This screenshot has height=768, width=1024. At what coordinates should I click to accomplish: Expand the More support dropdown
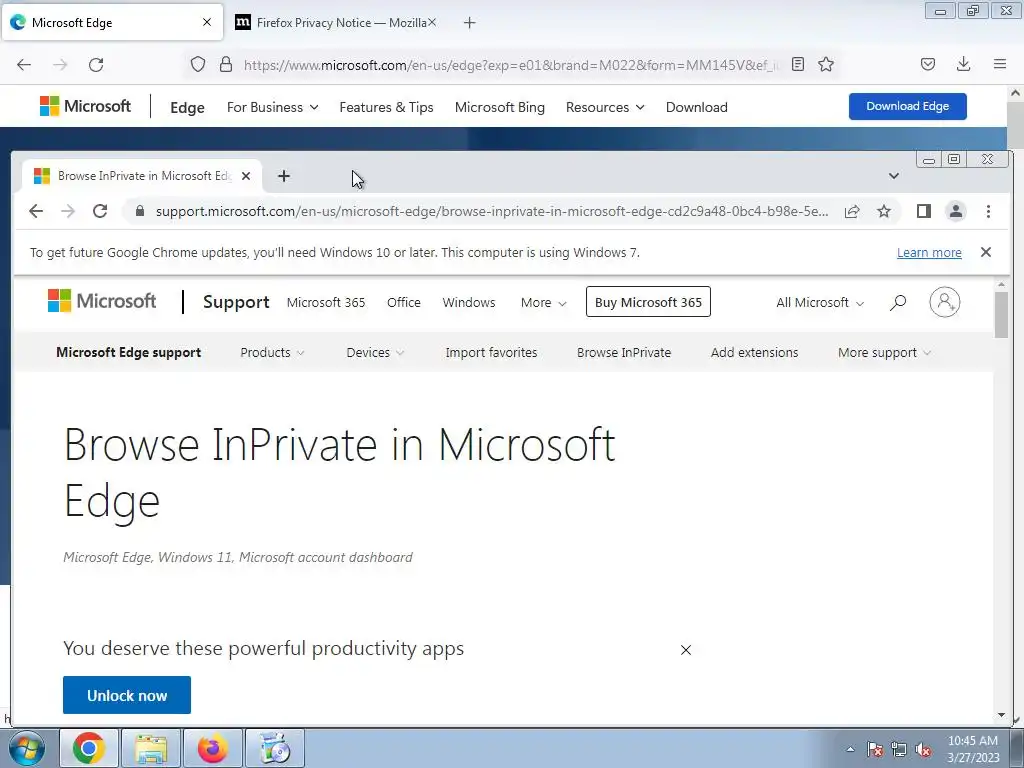[884, 353]
